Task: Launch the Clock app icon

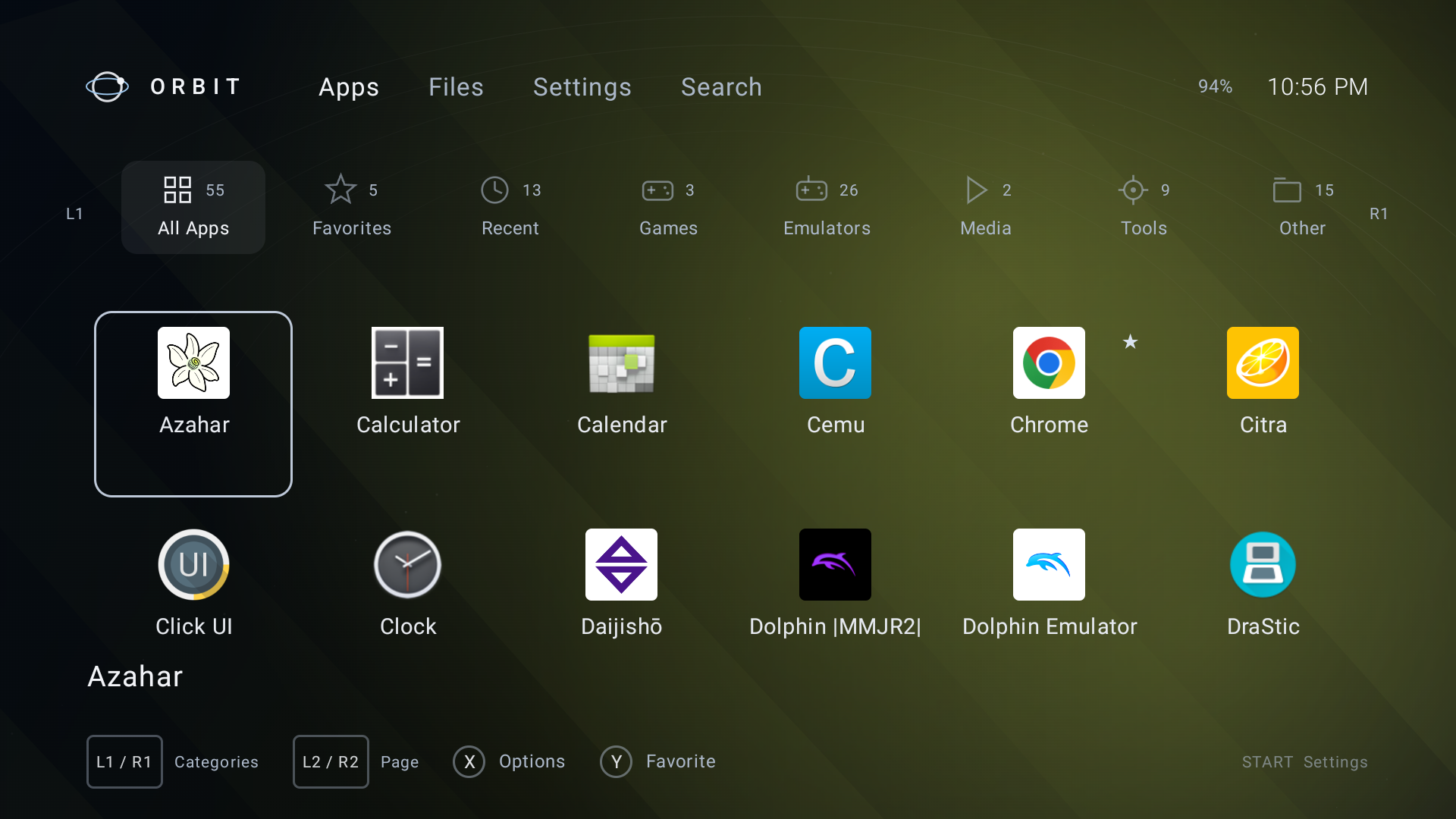Action: 407,565
